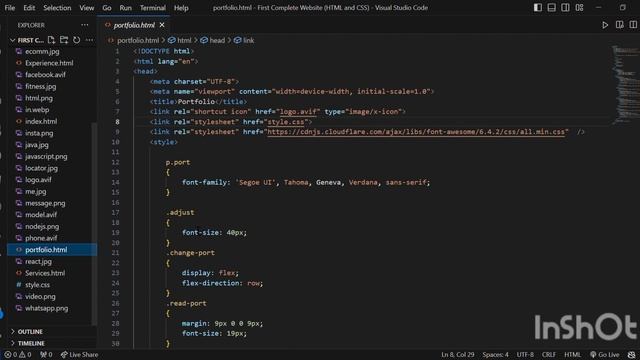The height and width of the screenshot is (360, 640).
Task: Split the editor right
Action: coord(633,25)
